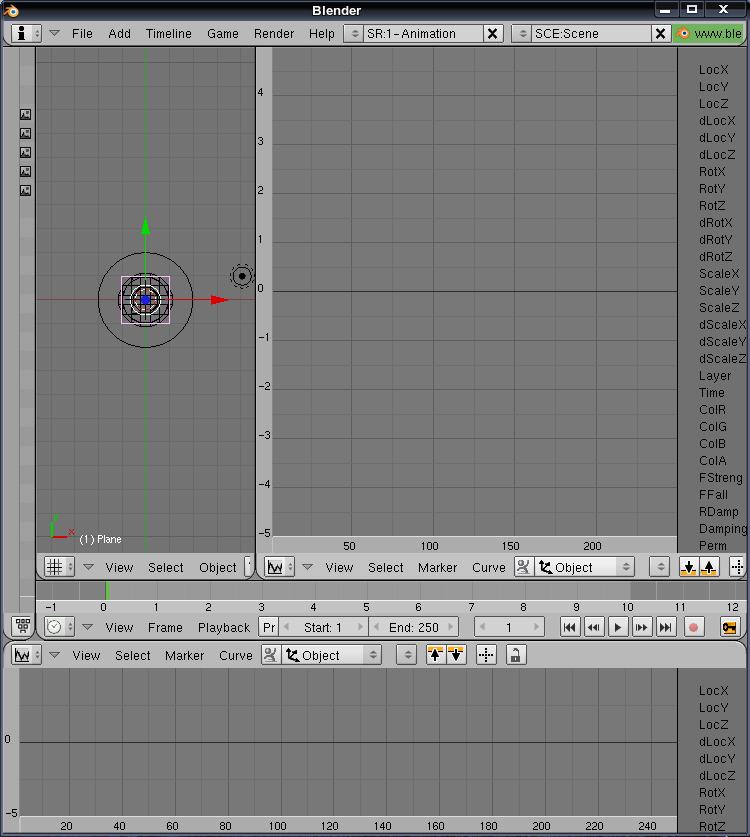Screen dimensions: 750x837
Task: Play the timeline animation
Action: [618, 627]
